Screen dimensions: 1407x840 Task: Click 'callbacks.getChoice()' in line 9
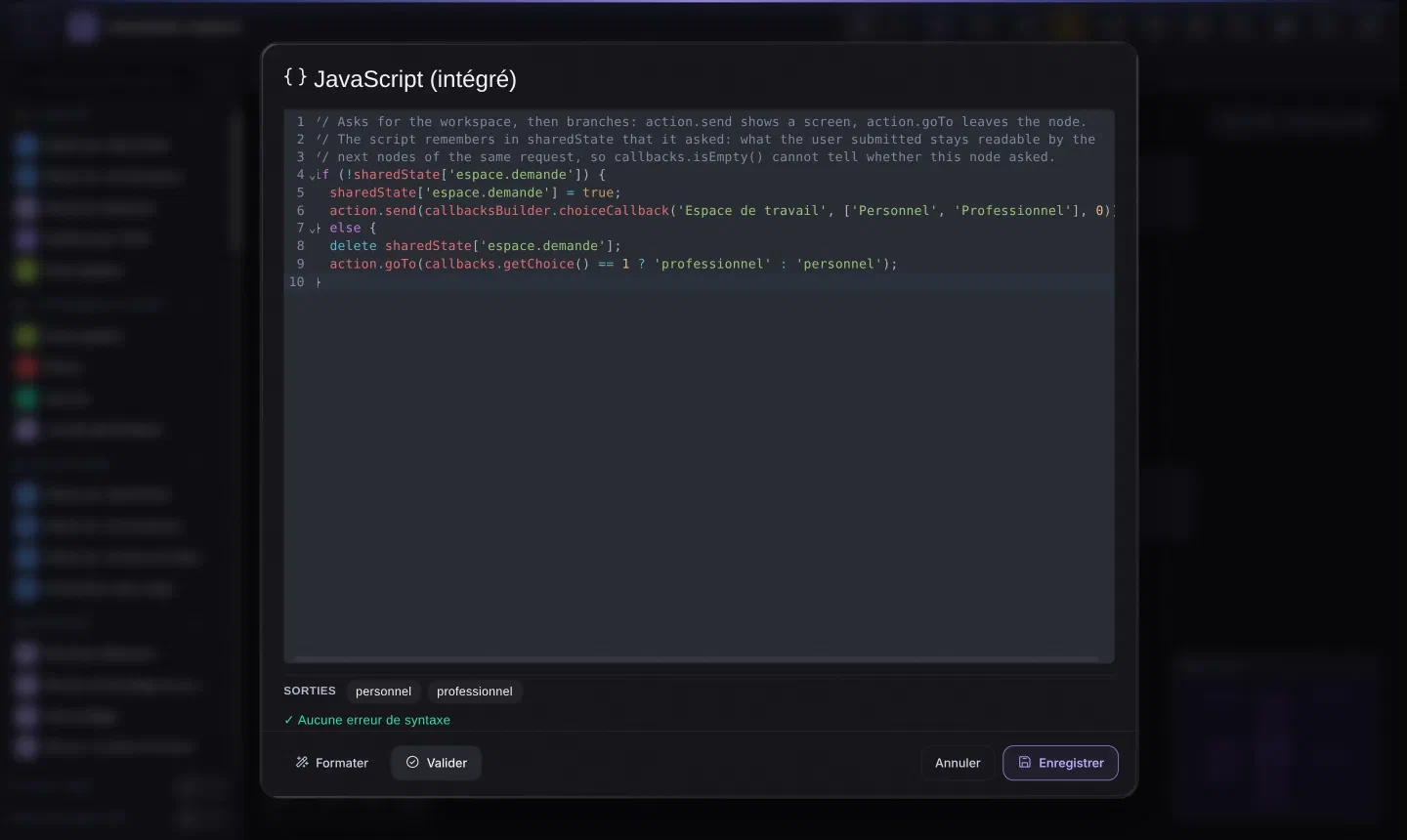[507, 264]
